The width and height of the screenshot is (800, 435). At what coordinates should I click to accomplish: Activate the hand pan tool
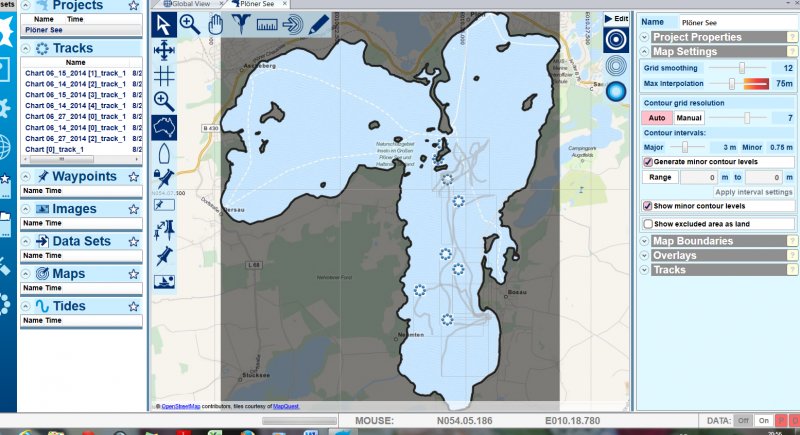[x=215, y=22]
